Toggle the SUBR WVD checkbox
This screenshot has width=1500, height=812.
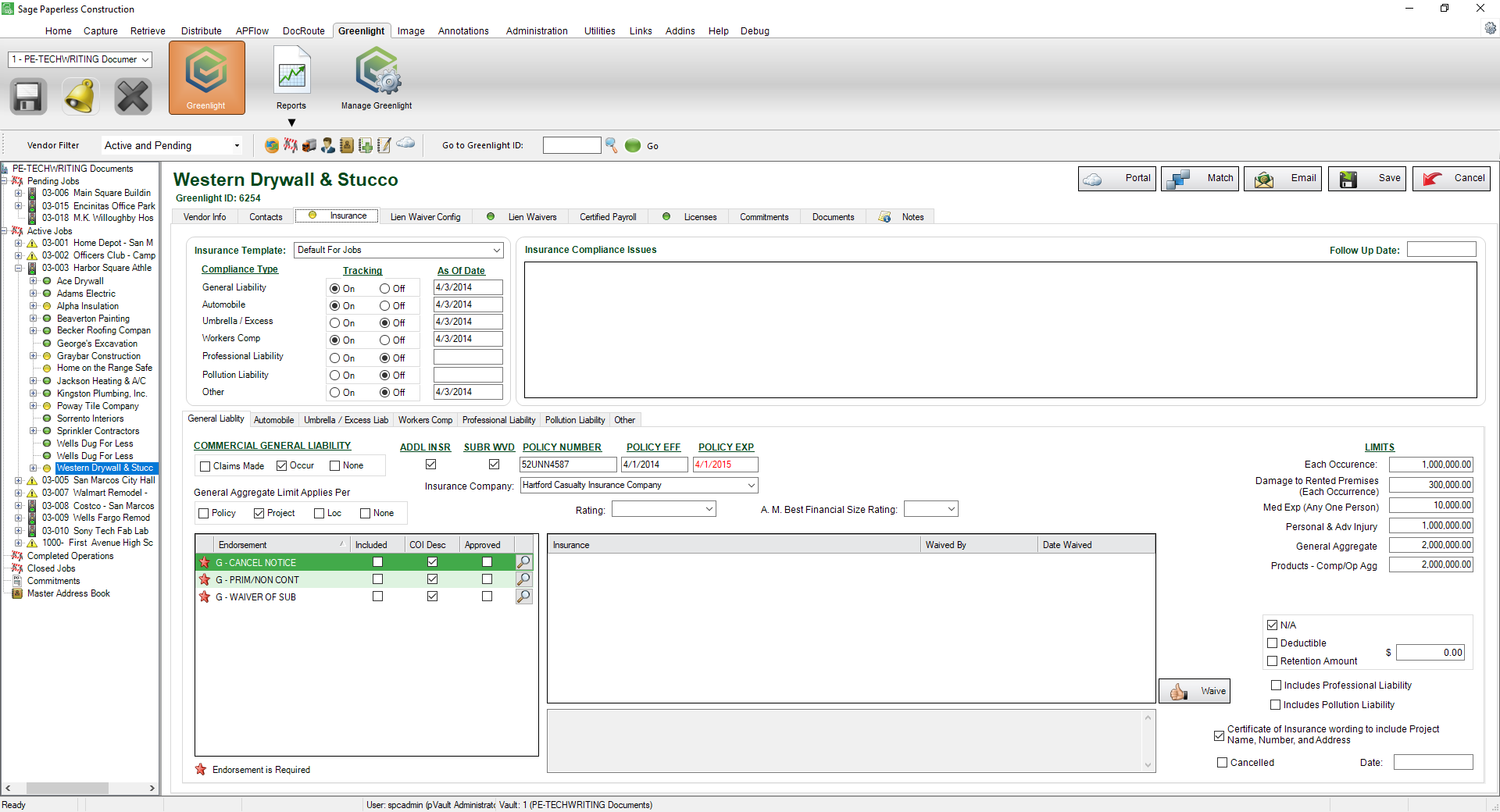point(494,465)
